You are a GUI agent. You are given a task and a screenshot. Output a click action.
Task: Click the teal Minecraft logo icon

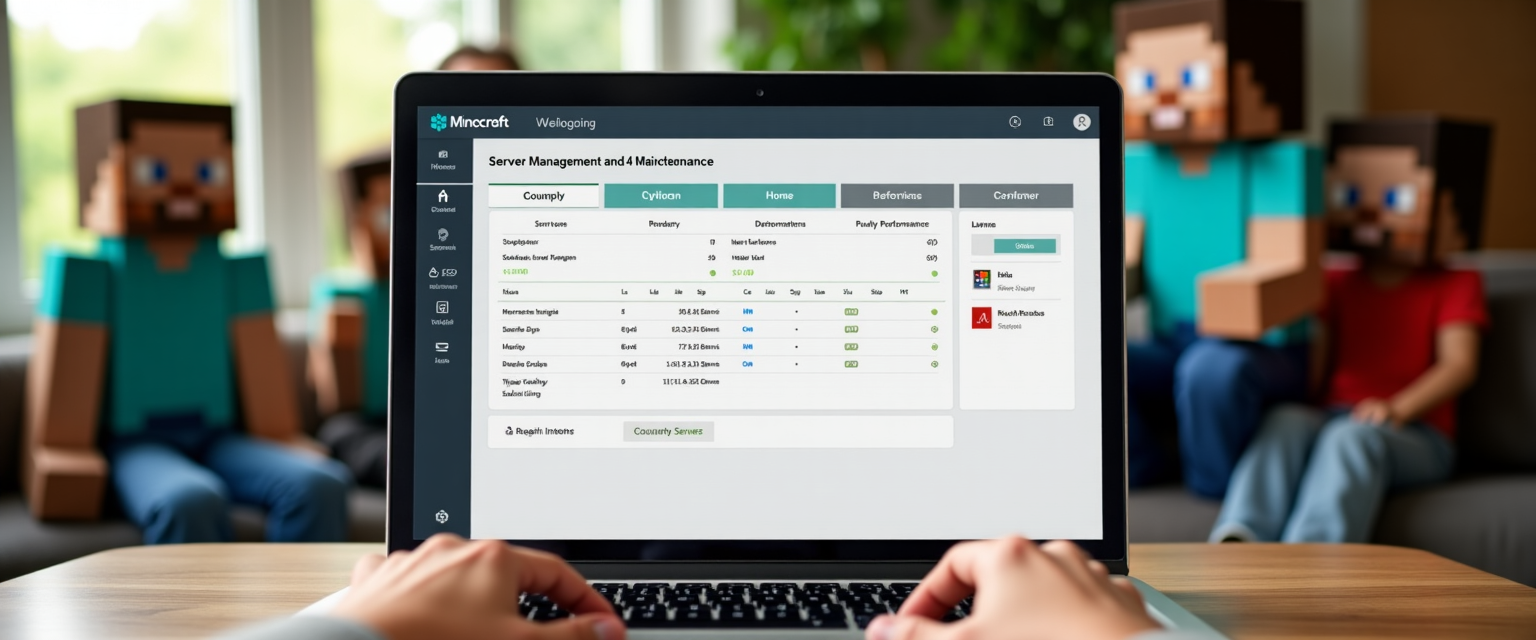click(x=438, y=122)
